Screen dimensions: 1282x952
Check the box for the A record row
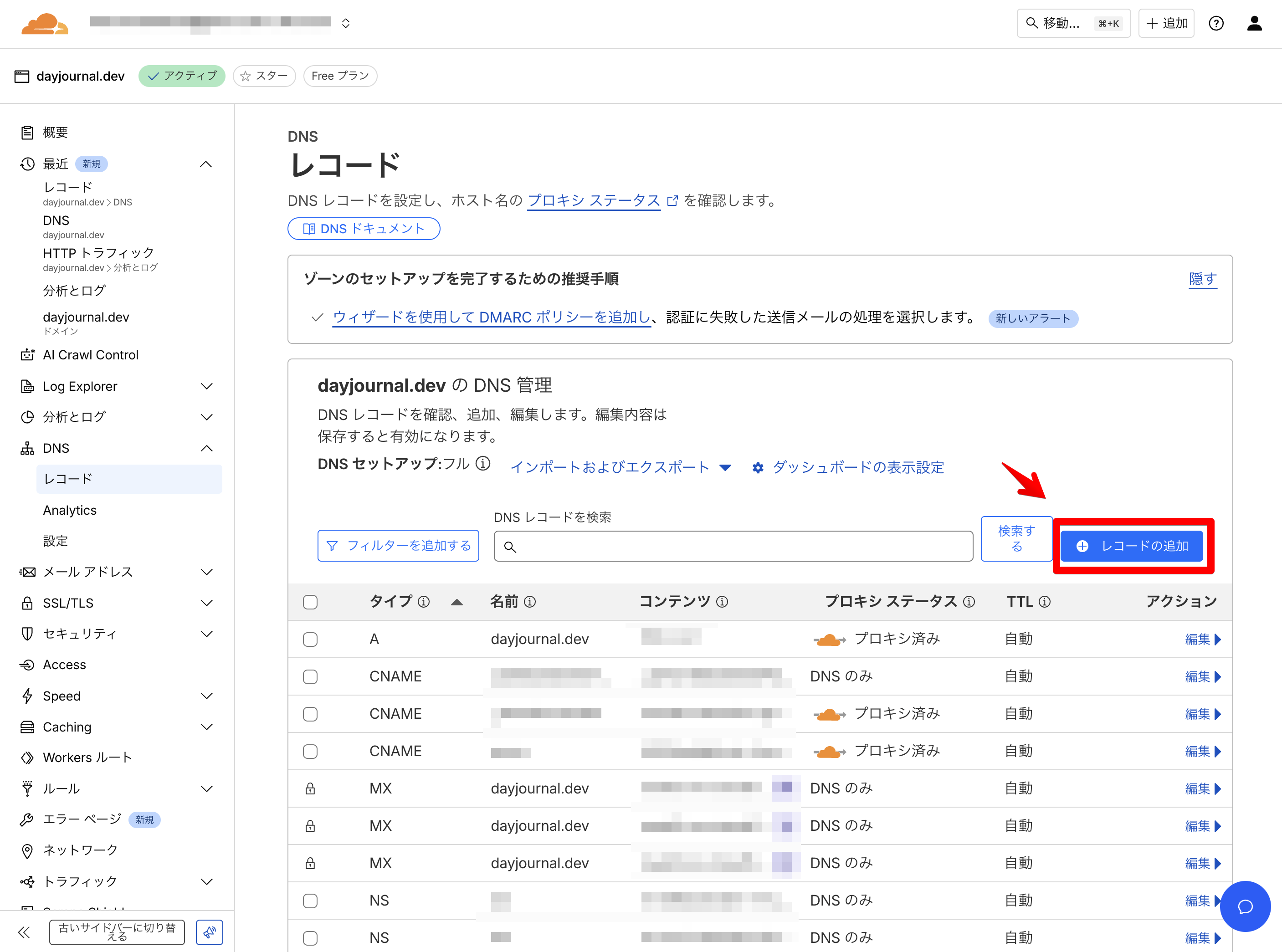tap(310, 640)
